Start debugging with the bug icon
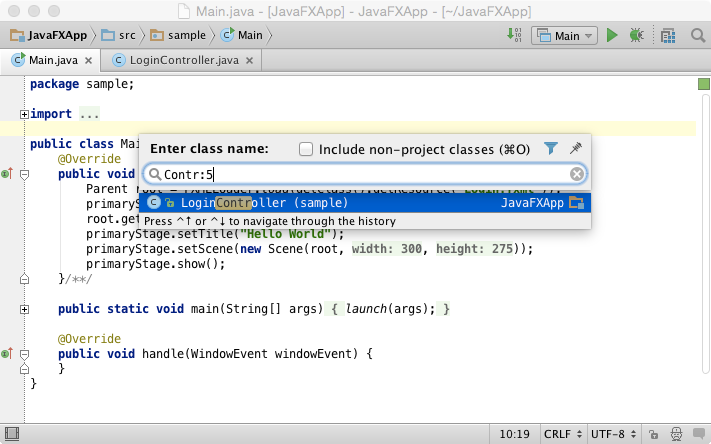711x444 pixels. click(x=637, y=35)
